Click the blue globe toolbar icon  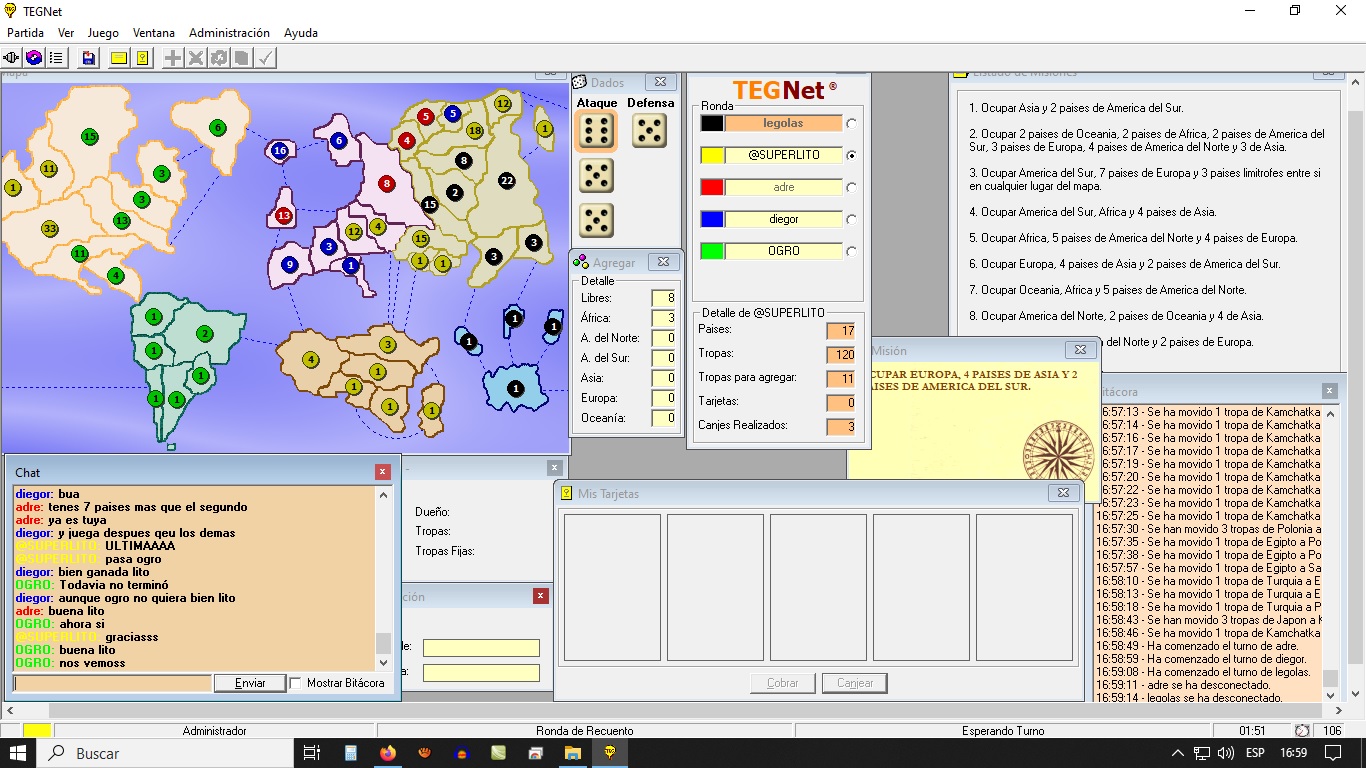tap(34, 58)
